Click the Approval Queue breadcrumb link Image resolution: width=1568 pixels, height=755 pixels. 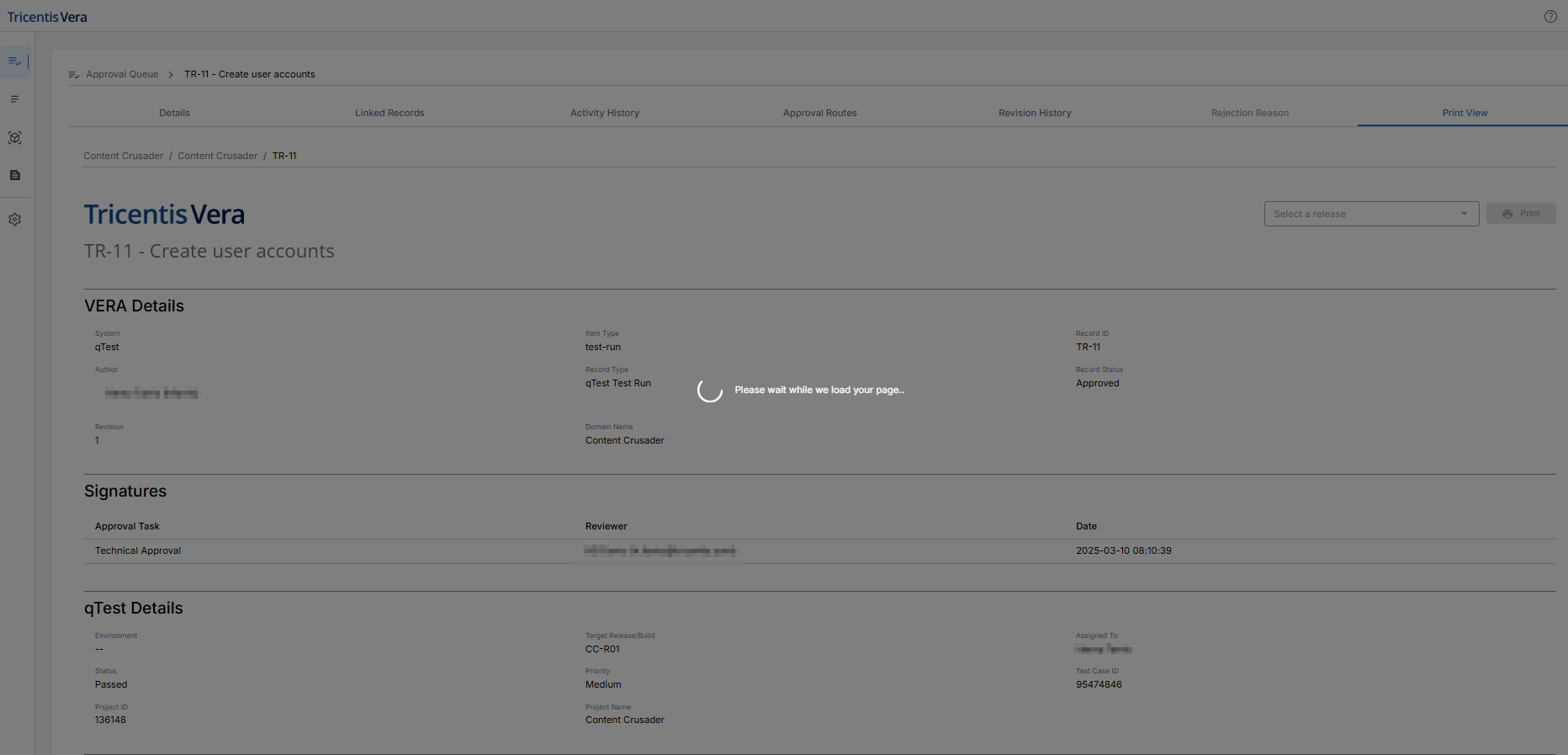[x=122, y=74]
